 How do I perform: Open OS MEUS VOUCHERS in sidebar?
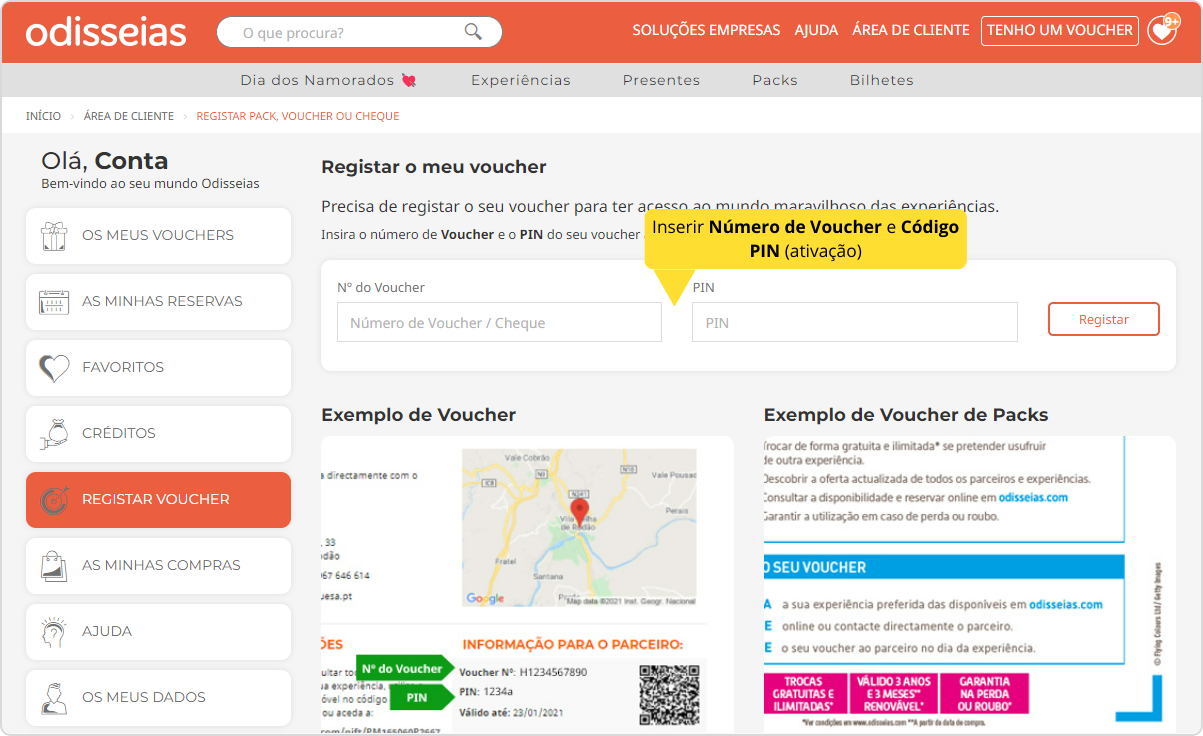click(158, 235)
